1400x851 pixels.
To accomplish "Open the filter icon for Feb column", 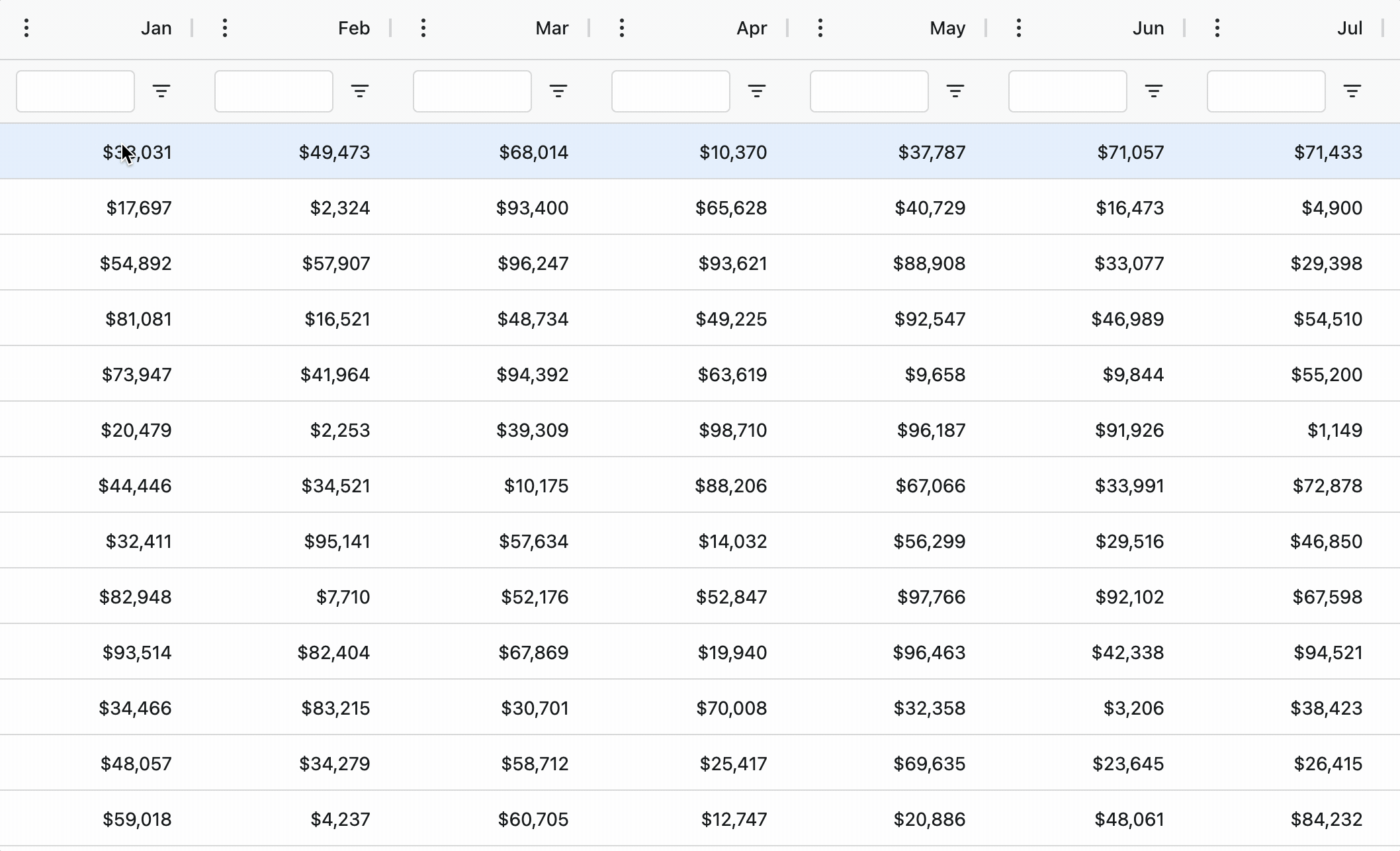I will pos(360,91).
